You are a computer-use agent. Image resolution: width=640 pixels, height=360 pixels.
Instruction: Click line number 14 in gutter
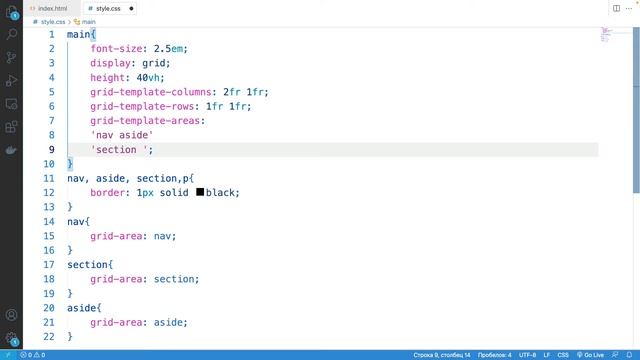point(49,221)
